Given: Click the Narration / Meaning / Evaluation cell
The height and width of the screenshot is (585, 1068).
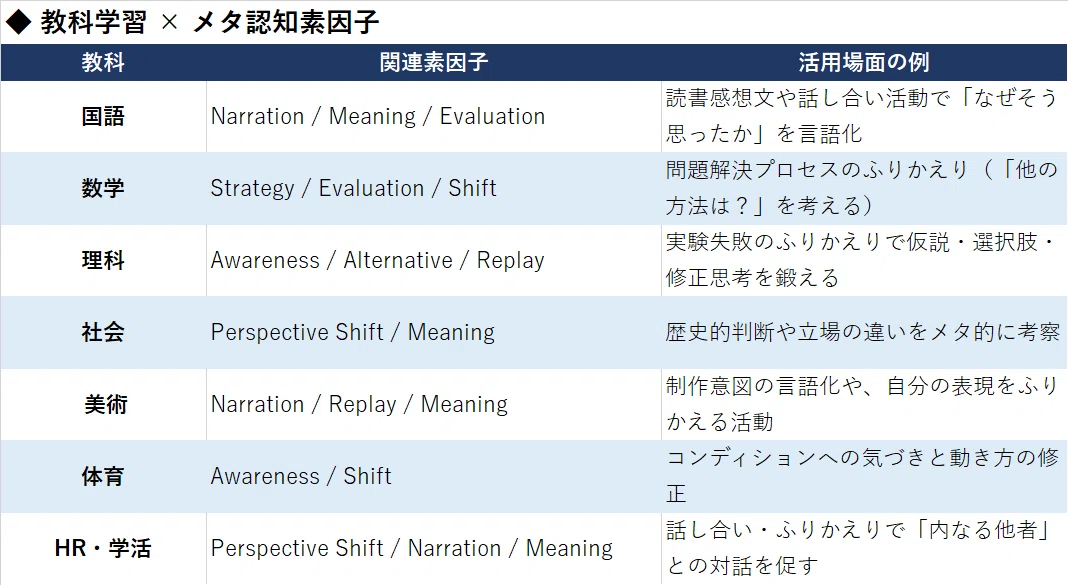Looking at the screenshot, I should 433,116.
